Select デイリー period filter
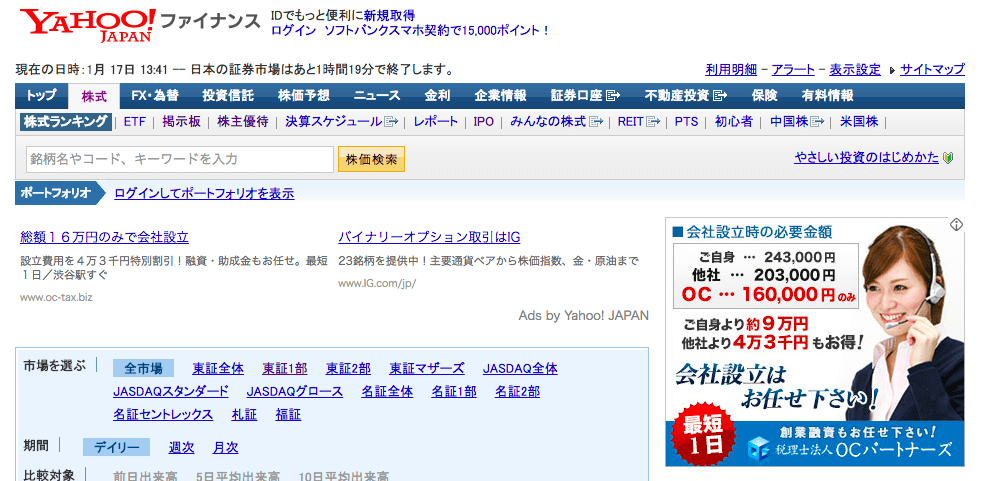The width and height of the screenshot is (996, 481). click(x=116, y=447)
